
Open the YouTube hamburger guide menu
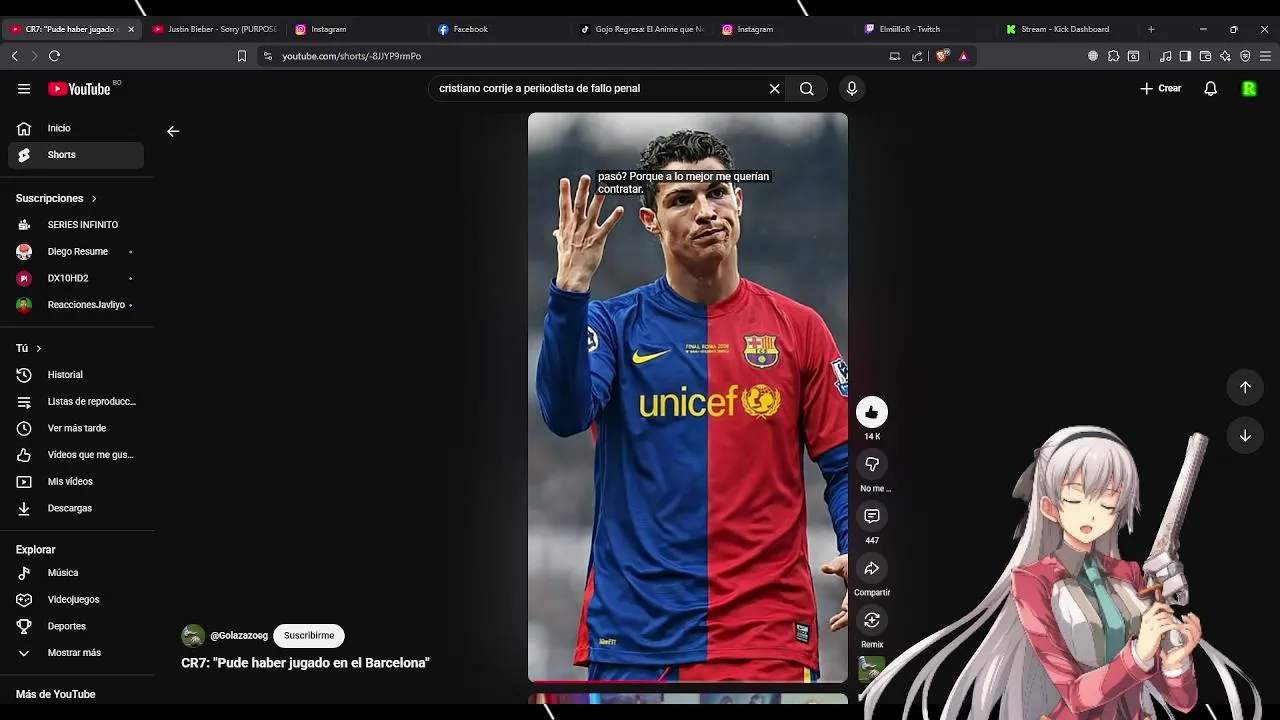pos(24,89)
